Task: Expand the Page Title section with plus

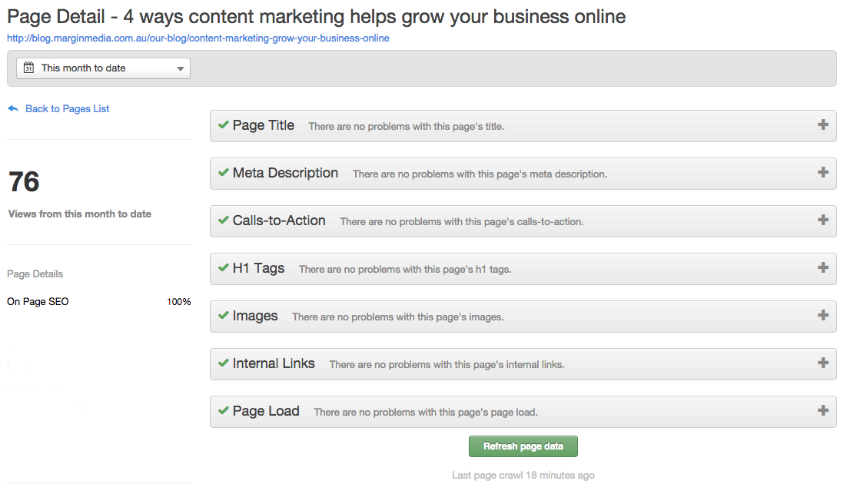Action: [x=823, y=125]
